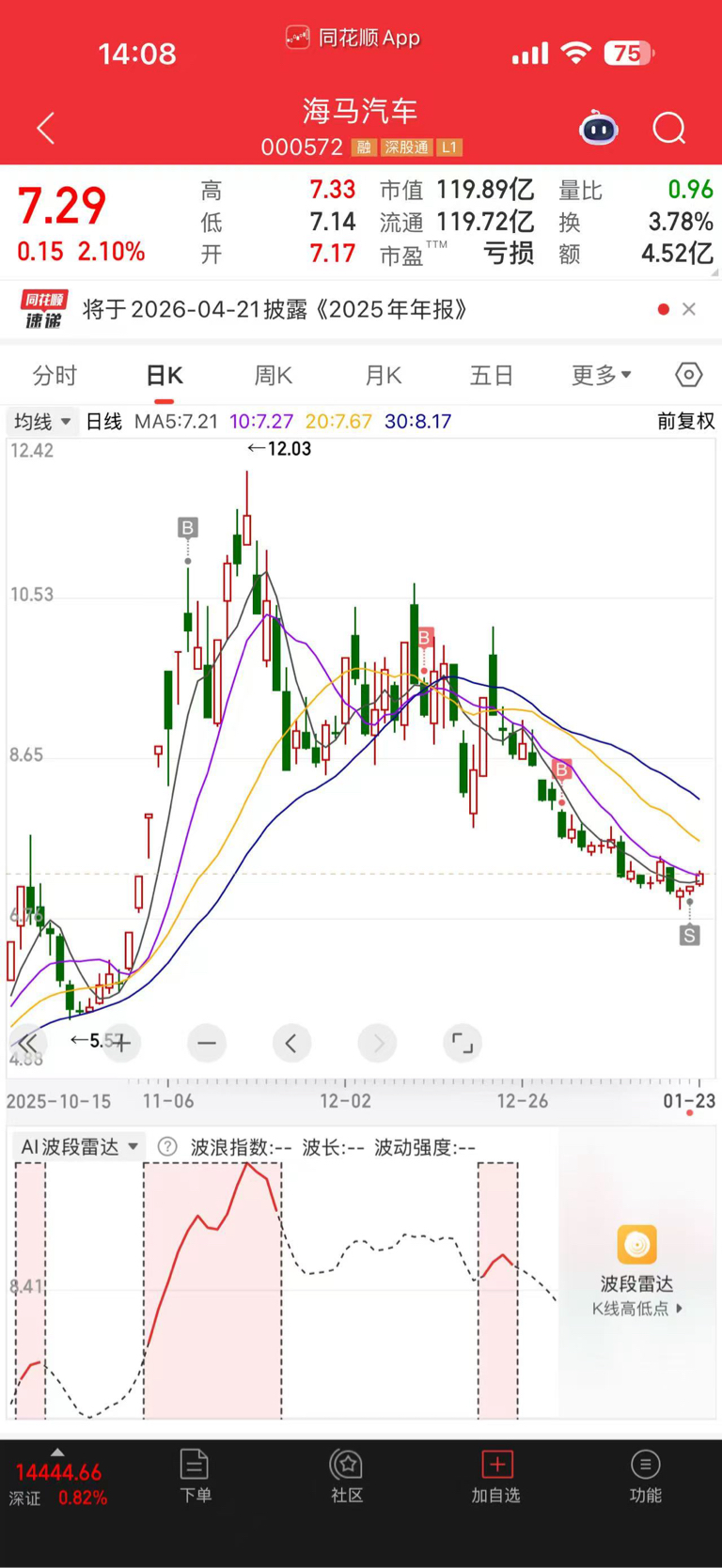The width and height of the screenshot is (722, 1568).
Task: Tap the B marker near 12-26
Action: (x=562, y=770)
